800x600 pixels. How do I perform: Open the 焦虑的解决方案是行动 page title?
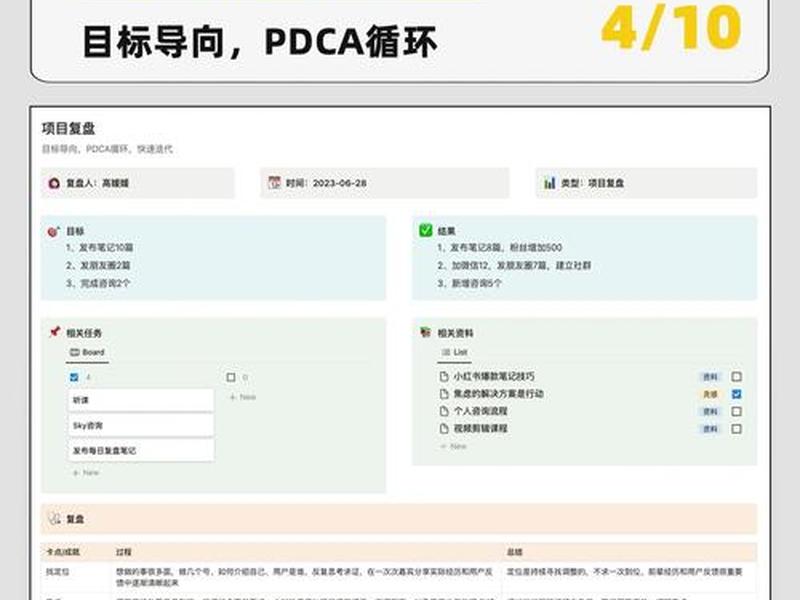(x=498, y=394)
